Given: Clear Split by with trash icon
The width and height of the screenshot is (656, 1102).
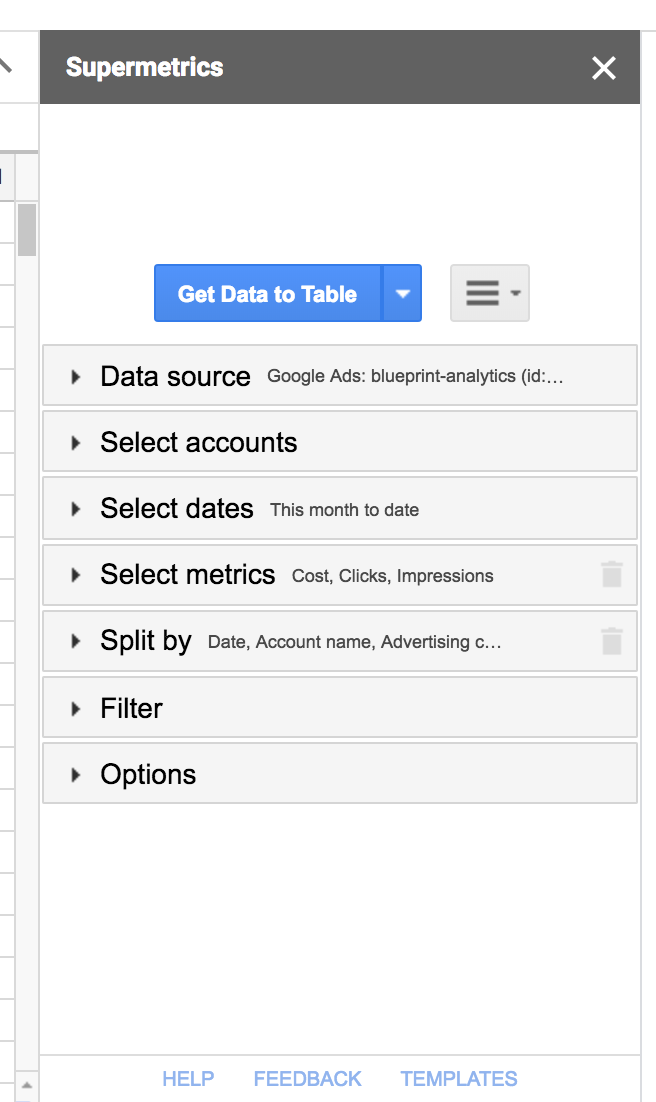Looking at the screenshot, I should pyautogui.click(x=612, y=641).
